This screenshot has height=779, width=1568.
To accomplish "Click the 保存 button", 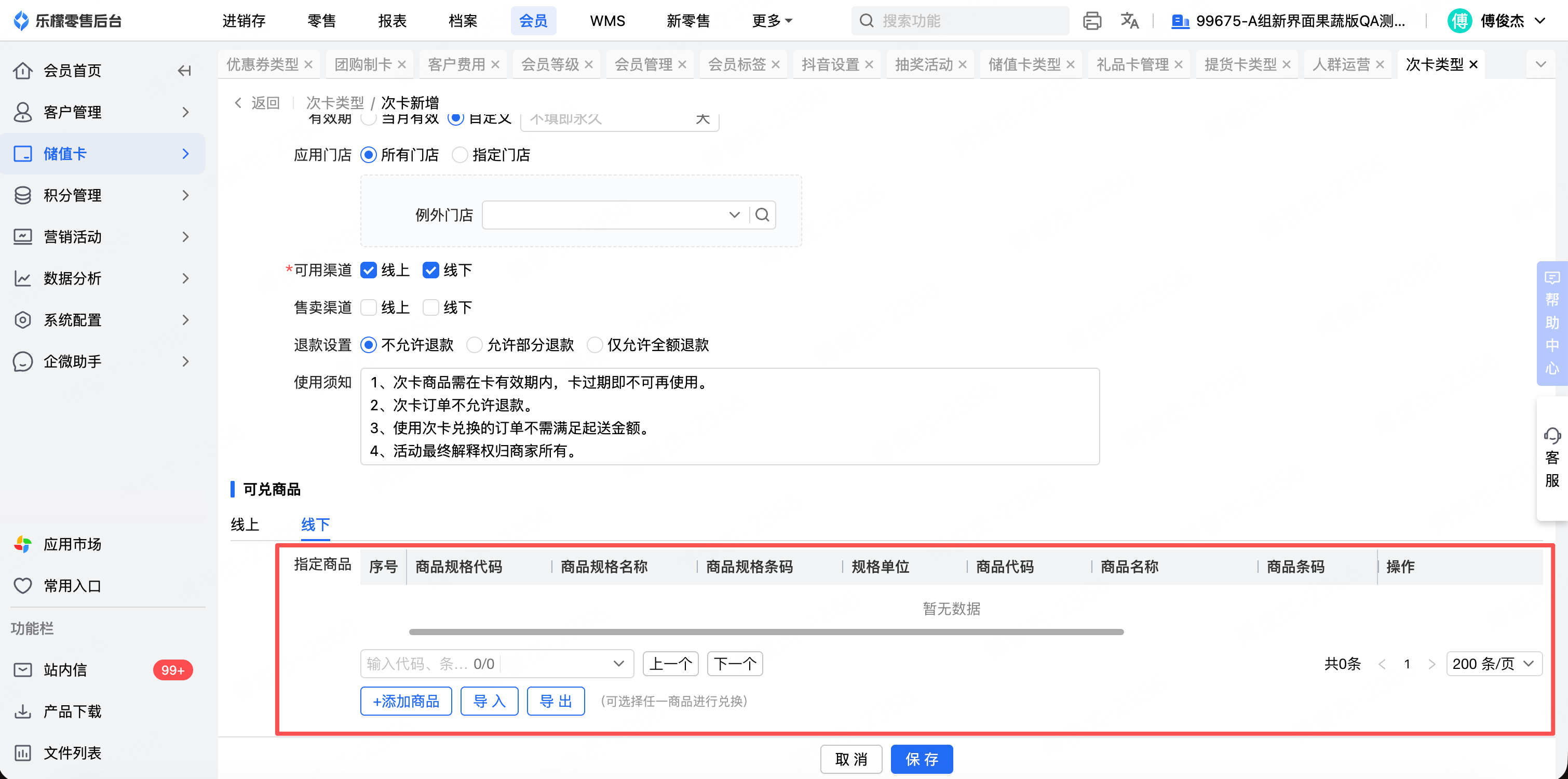I will (921, 759).
